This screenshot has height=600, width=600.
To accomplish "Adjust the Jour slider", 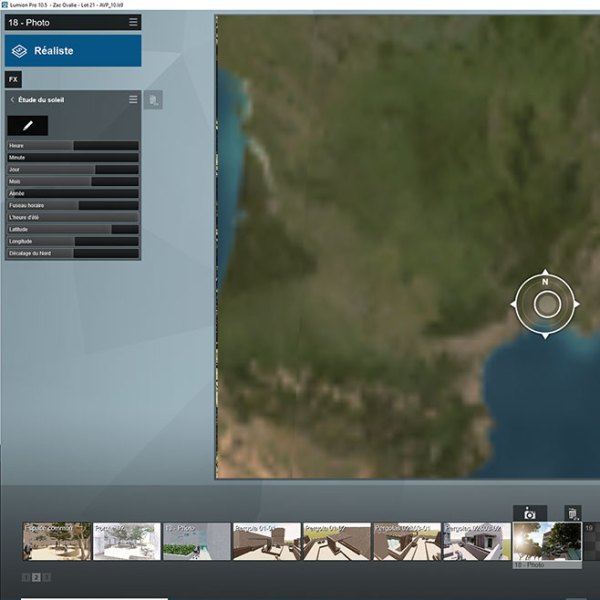I will click(73, 170).
